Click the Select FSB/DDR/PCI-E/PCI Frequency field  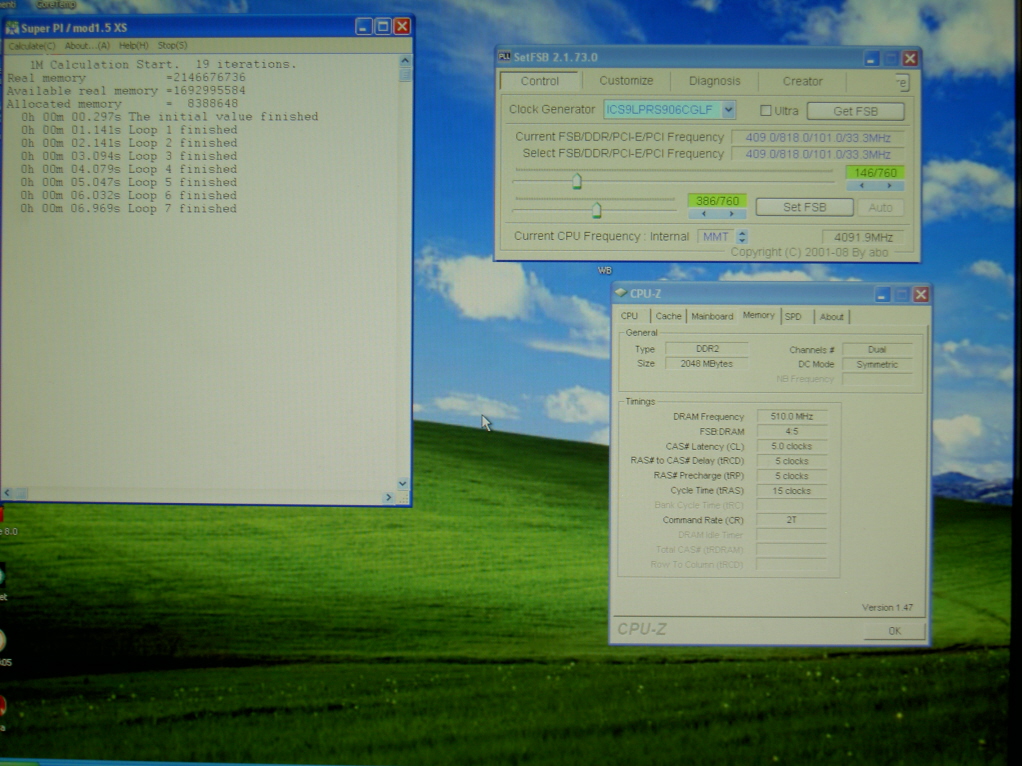pos(817,155)
